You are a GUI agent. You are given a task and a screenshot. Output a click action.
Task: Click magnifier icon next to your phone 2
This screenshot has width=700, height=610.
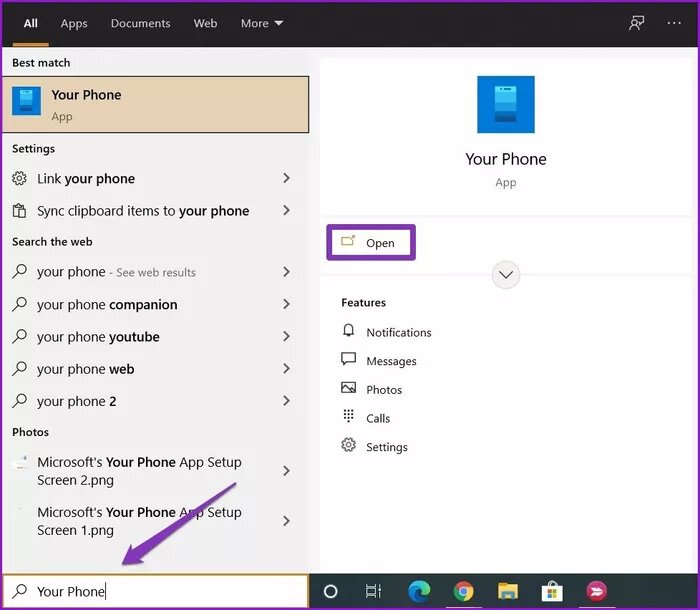pos(19,401)
